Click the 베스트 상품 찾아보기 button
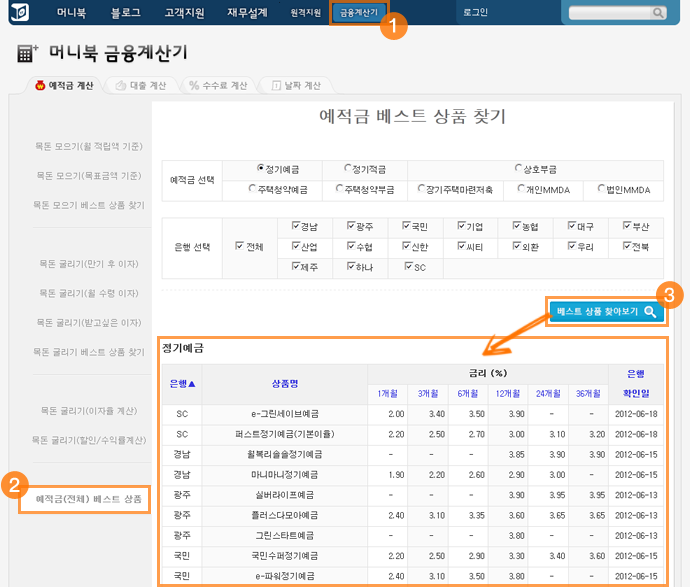This screenshot has height=587, width=690. coord(606,312)
